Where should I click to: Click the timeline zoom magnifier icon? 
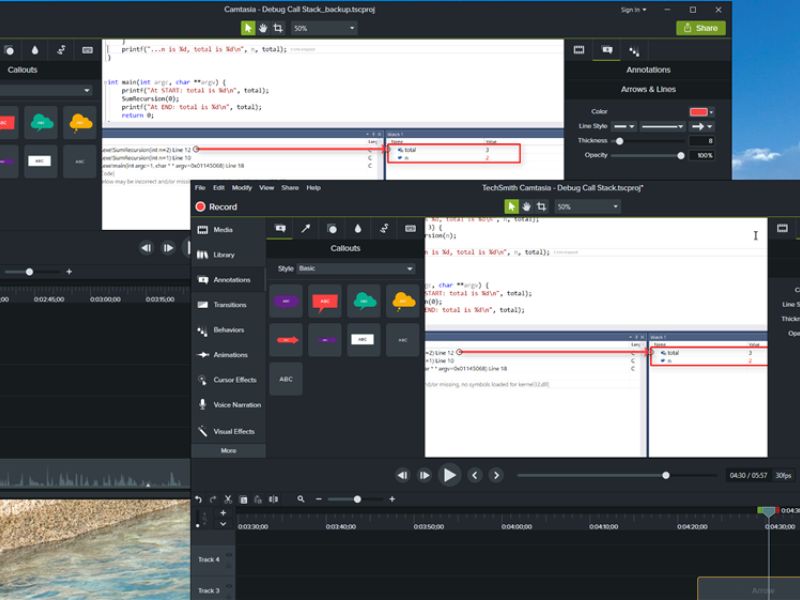pos(301,499)
